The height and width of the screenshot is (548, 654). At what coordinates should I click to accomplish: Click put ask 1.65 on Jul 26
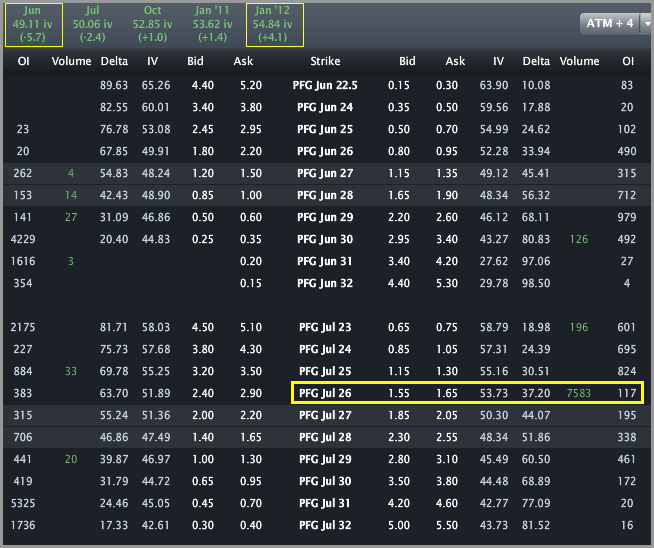coord(447,393)
